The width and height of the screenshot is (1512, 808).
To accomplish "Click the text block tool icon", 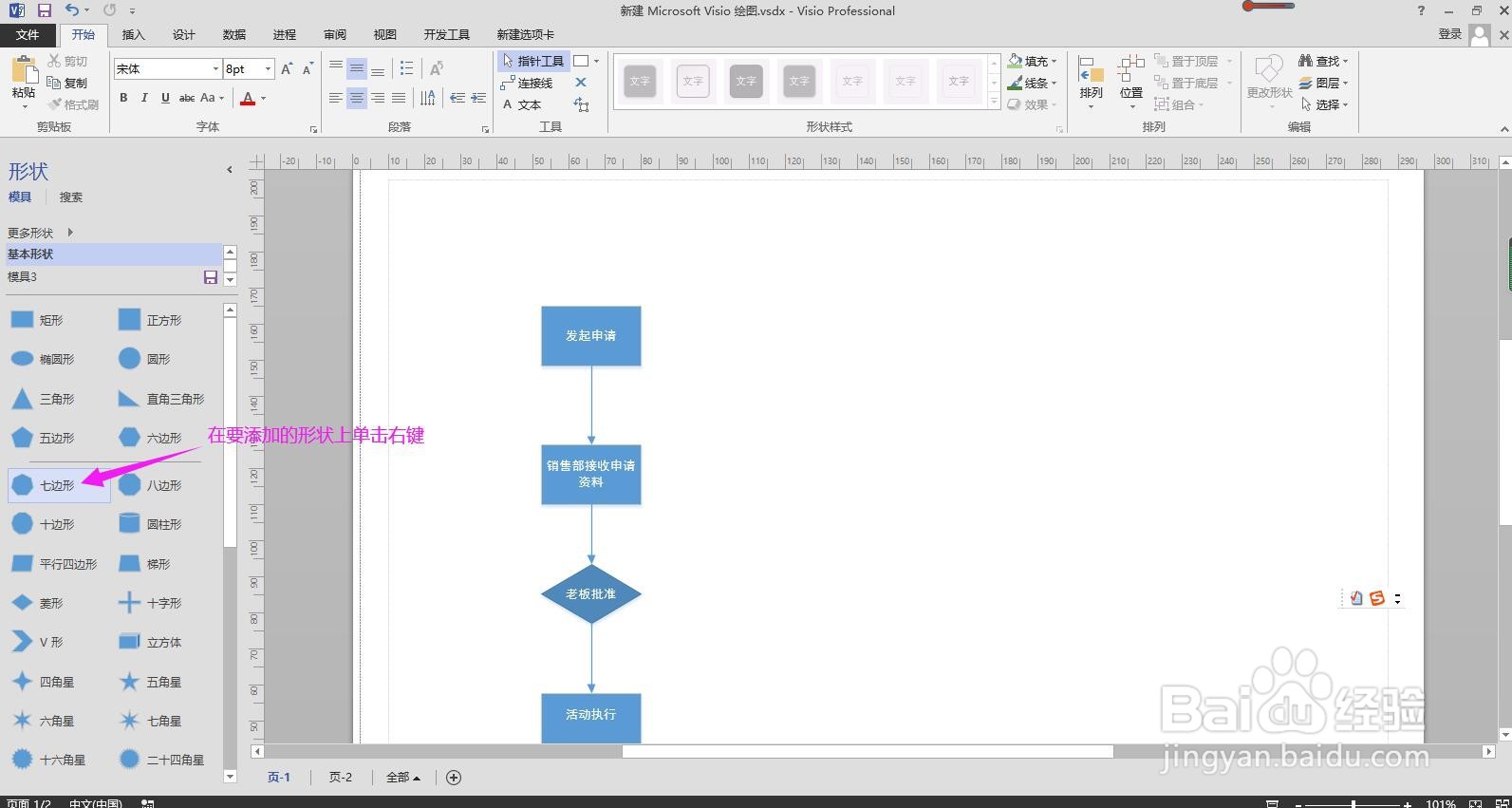I will click(581, 104).
